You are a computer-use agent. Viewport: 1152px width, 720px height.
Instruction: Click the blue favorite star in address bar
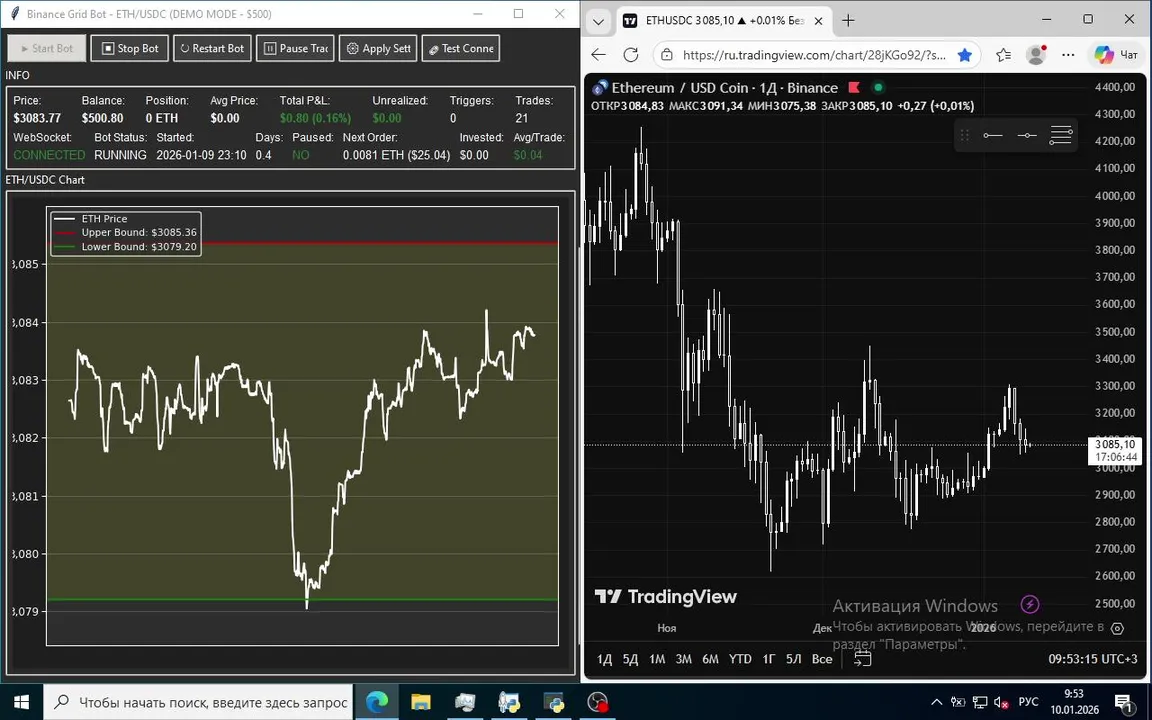pyautogui.click(x=965, y=54)
